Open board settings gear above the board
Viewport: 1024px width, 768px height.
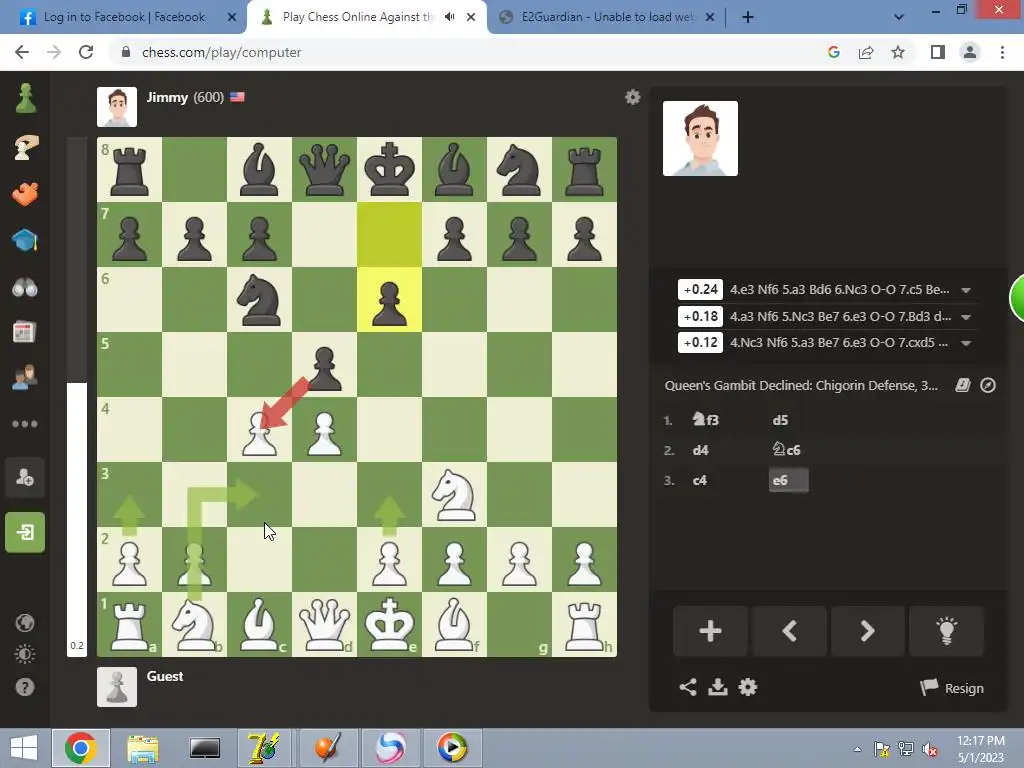[x=632, y=98]
